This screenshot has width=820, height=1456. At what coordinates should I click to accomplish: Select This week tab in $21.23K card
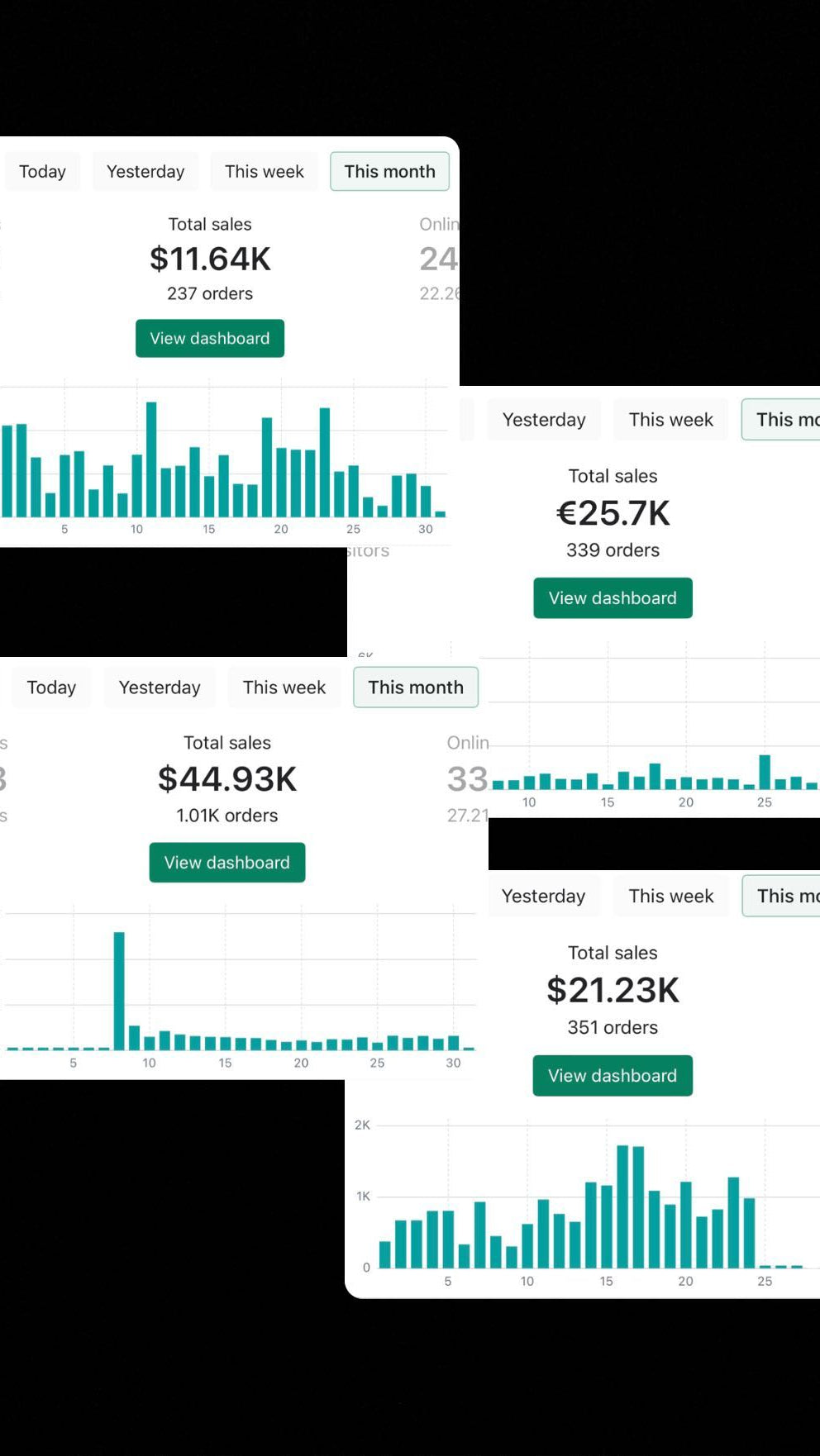click(x=671, y=897)
